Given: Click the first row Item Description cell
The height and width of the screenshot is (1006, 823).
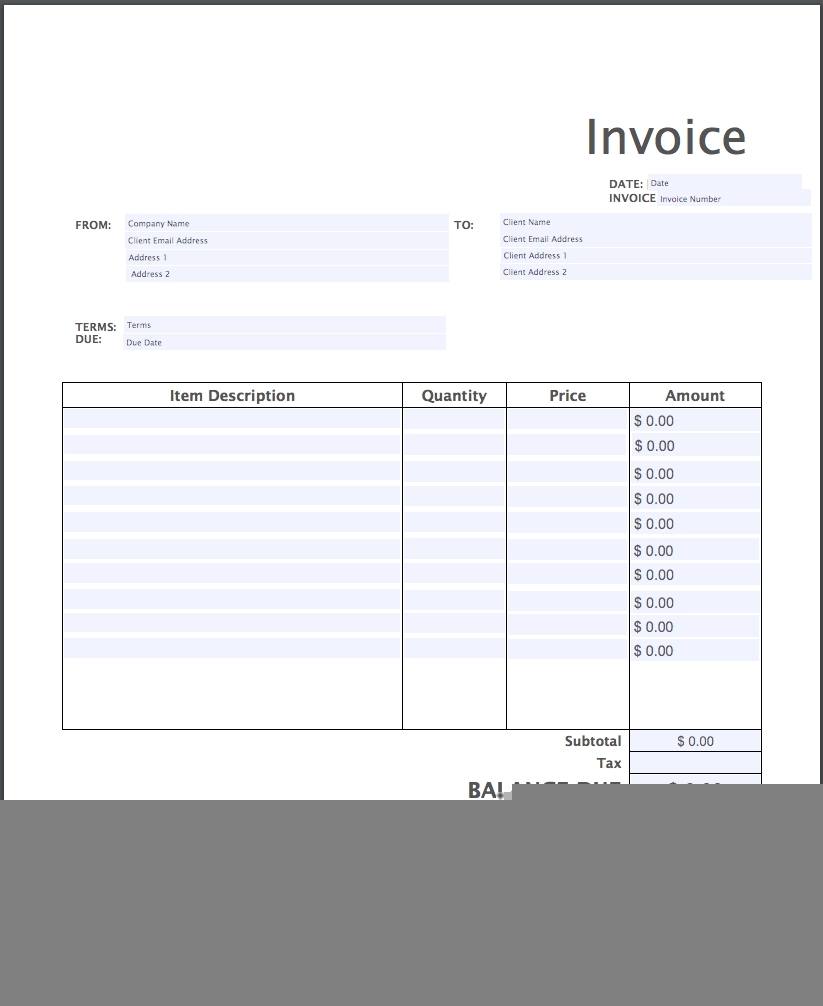Looking at the screenshot, I should coord(232,420).
